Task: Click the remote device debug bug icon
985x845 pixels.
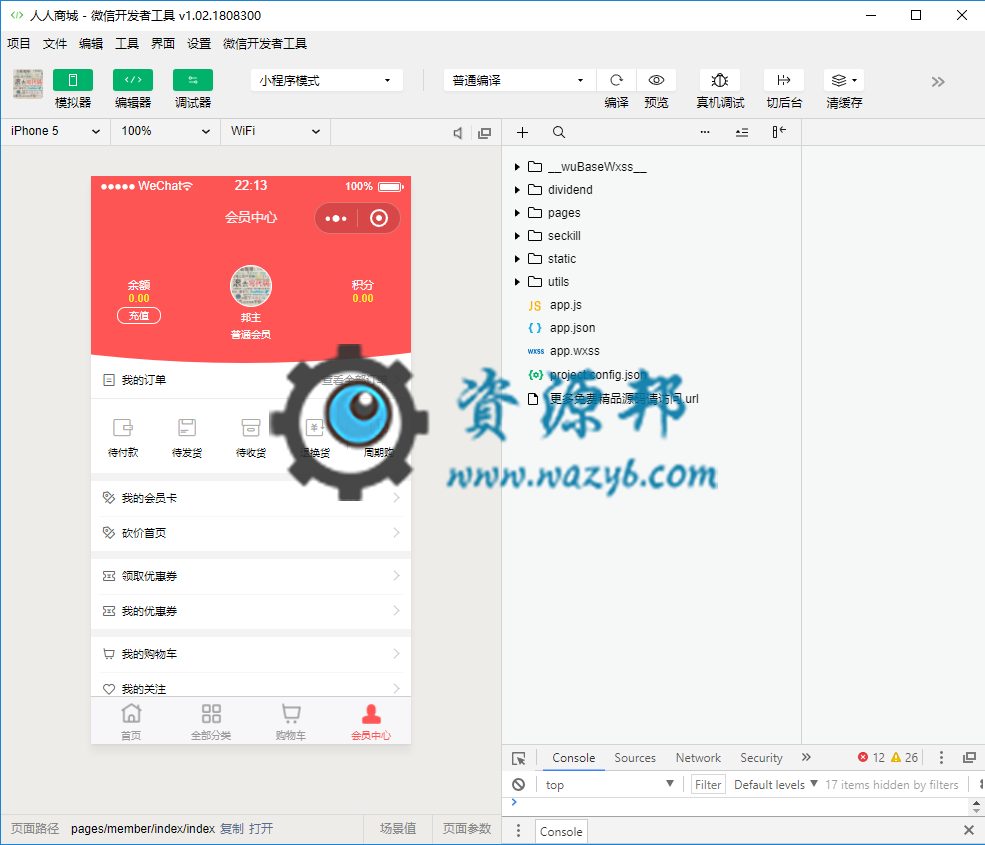Action: pos(720,80)
